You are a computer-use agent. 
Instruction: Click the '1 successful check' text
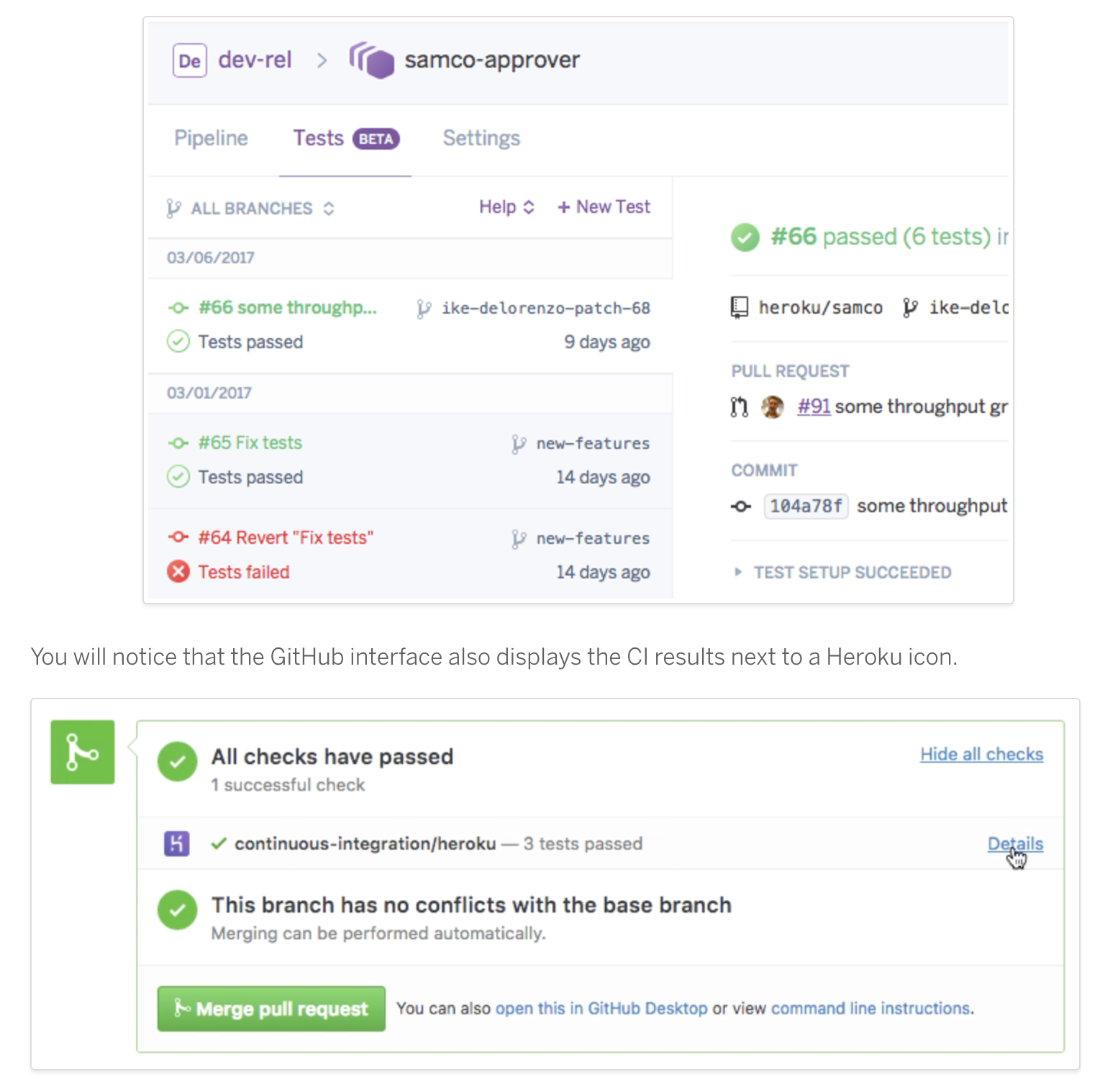click(x=288, y=785)
